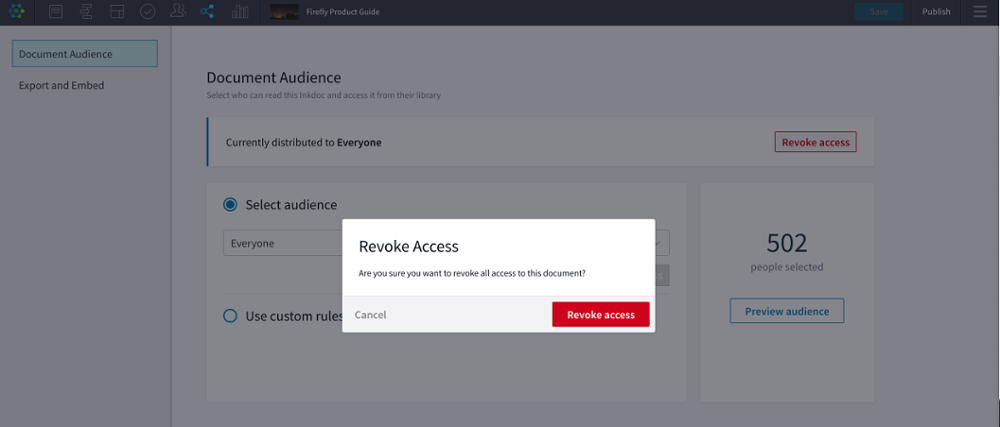Open the people collaborators icon
Image resolution: width=1000 pixels, height=427 pixels.
coord(179,11)
